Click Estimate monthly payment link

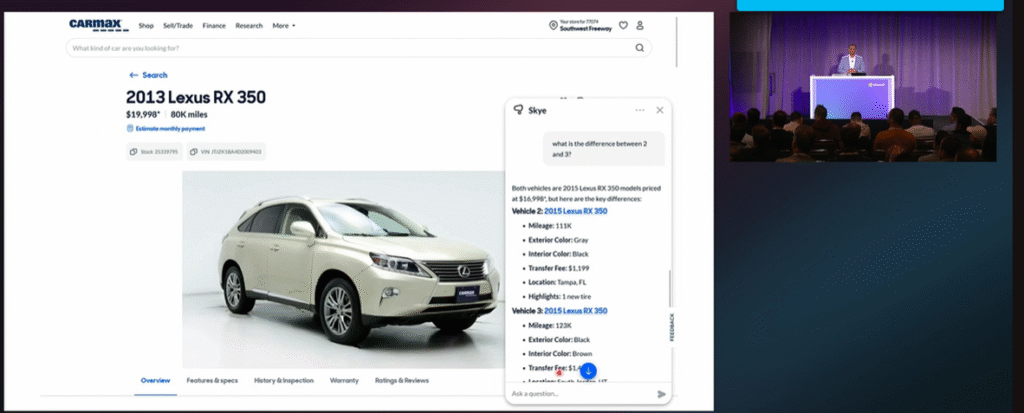(166, 129)
